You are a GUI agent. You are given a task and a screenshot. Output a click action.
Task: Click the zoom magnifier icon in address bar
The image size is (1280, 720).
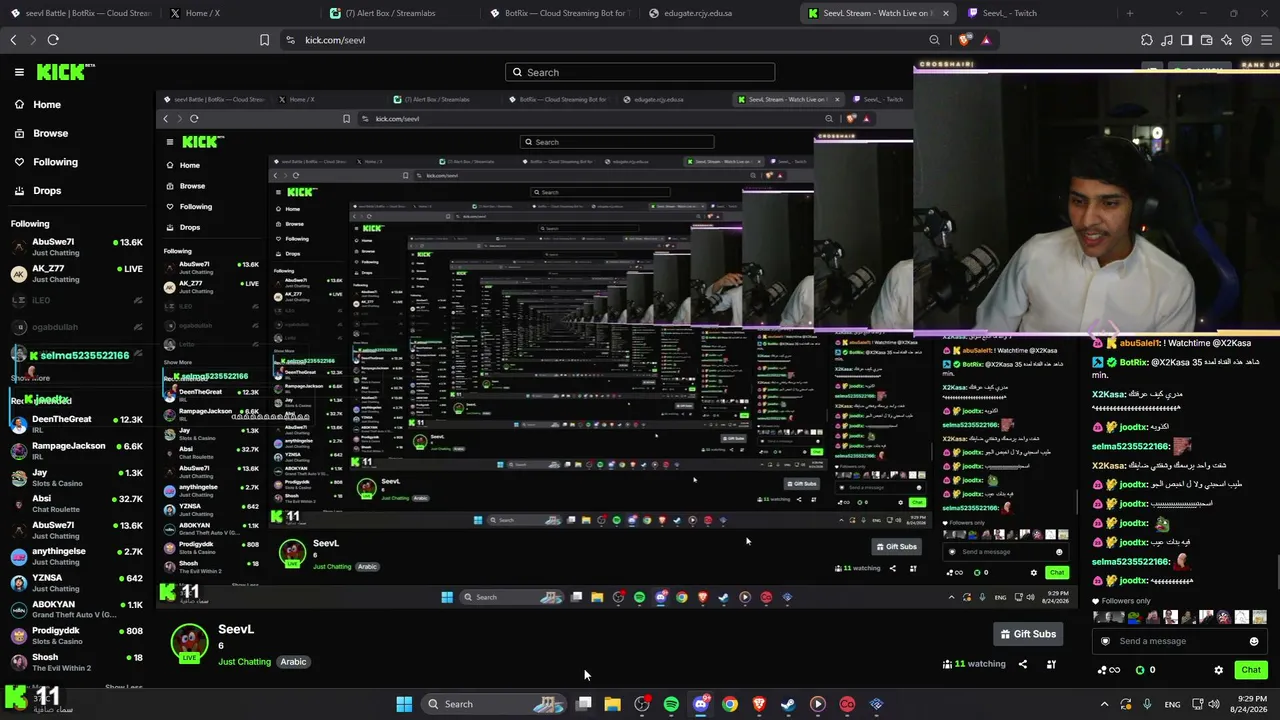935,40
